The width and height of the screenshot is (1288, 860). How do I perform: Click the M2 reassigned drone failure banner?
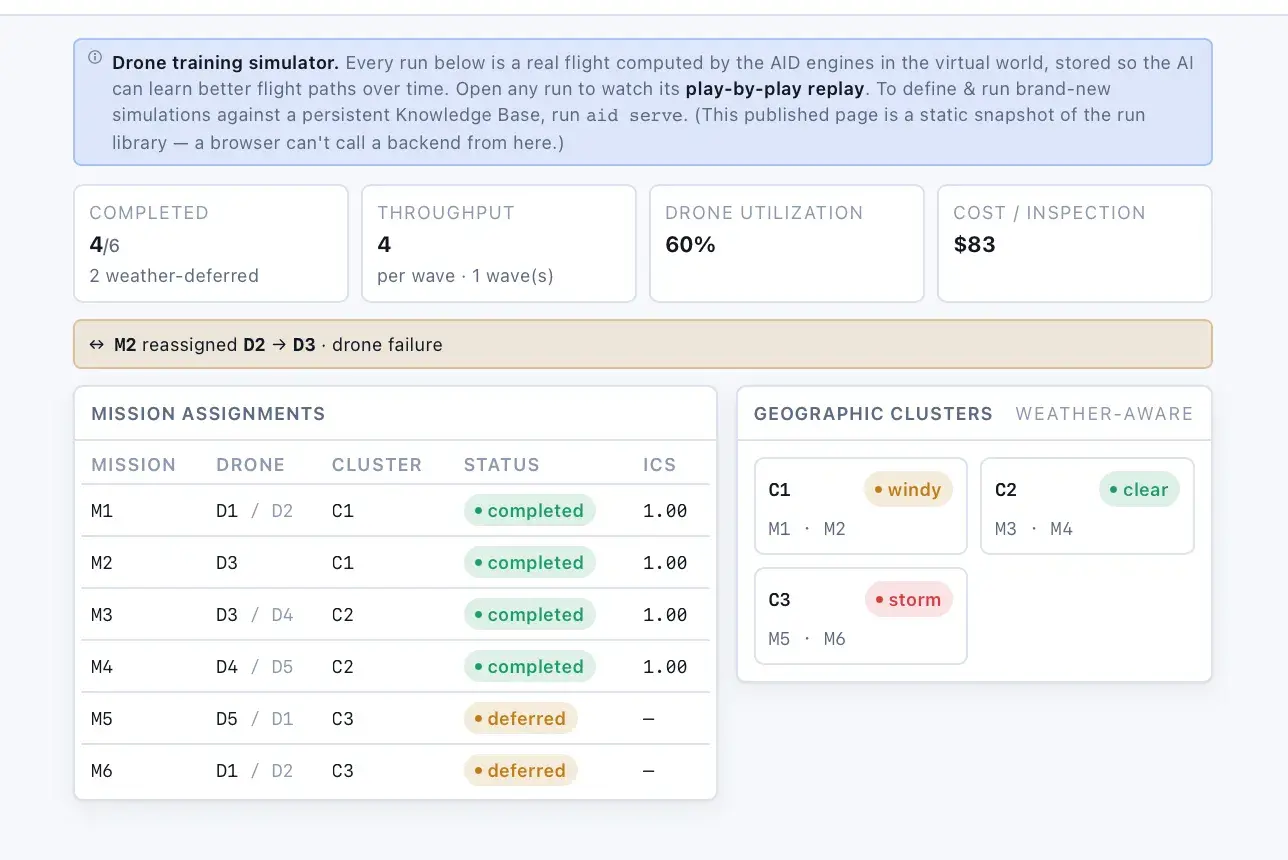(643, 344)
